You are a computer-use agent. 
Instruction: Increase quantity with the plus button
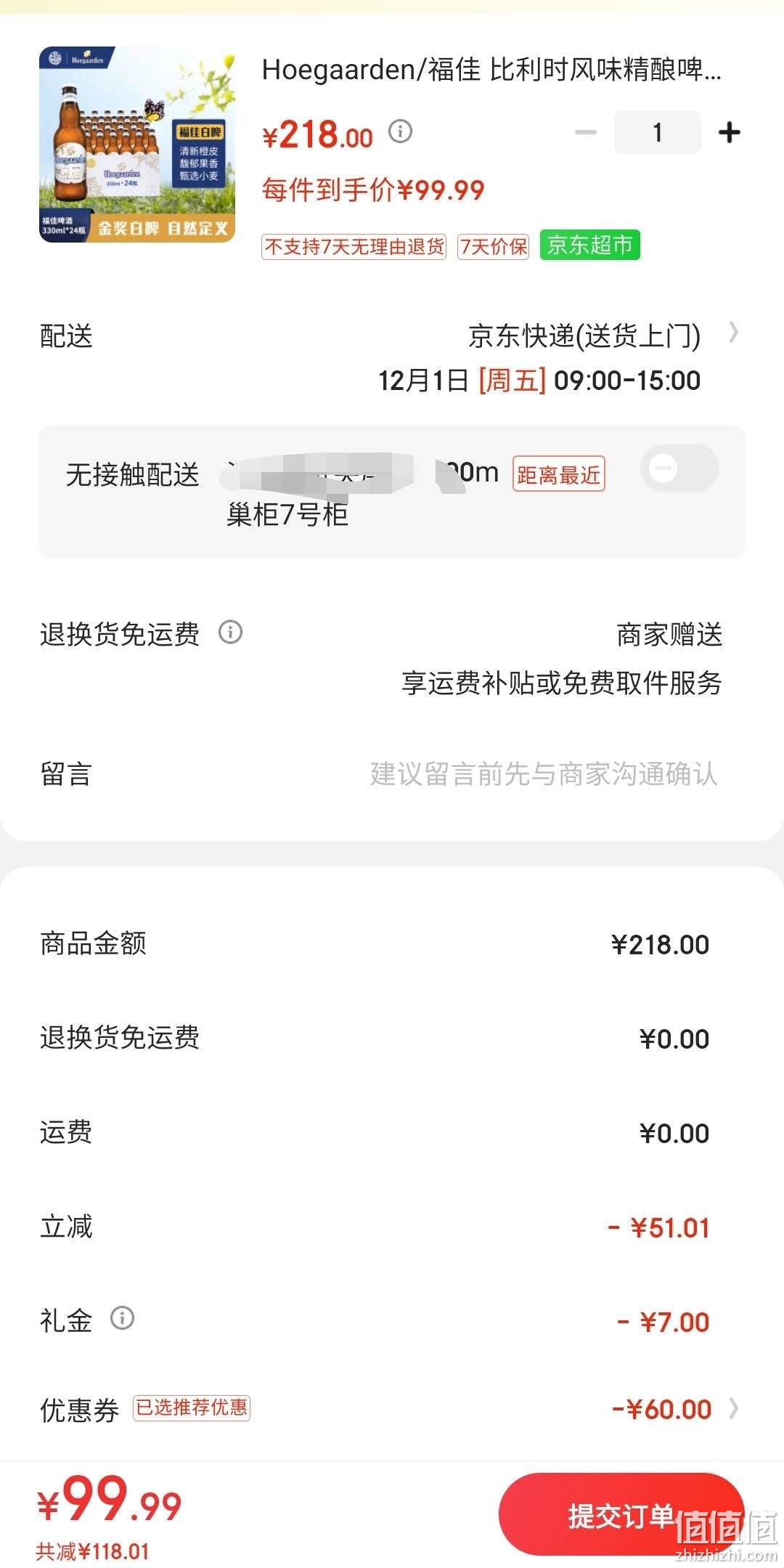pos(729,132)
